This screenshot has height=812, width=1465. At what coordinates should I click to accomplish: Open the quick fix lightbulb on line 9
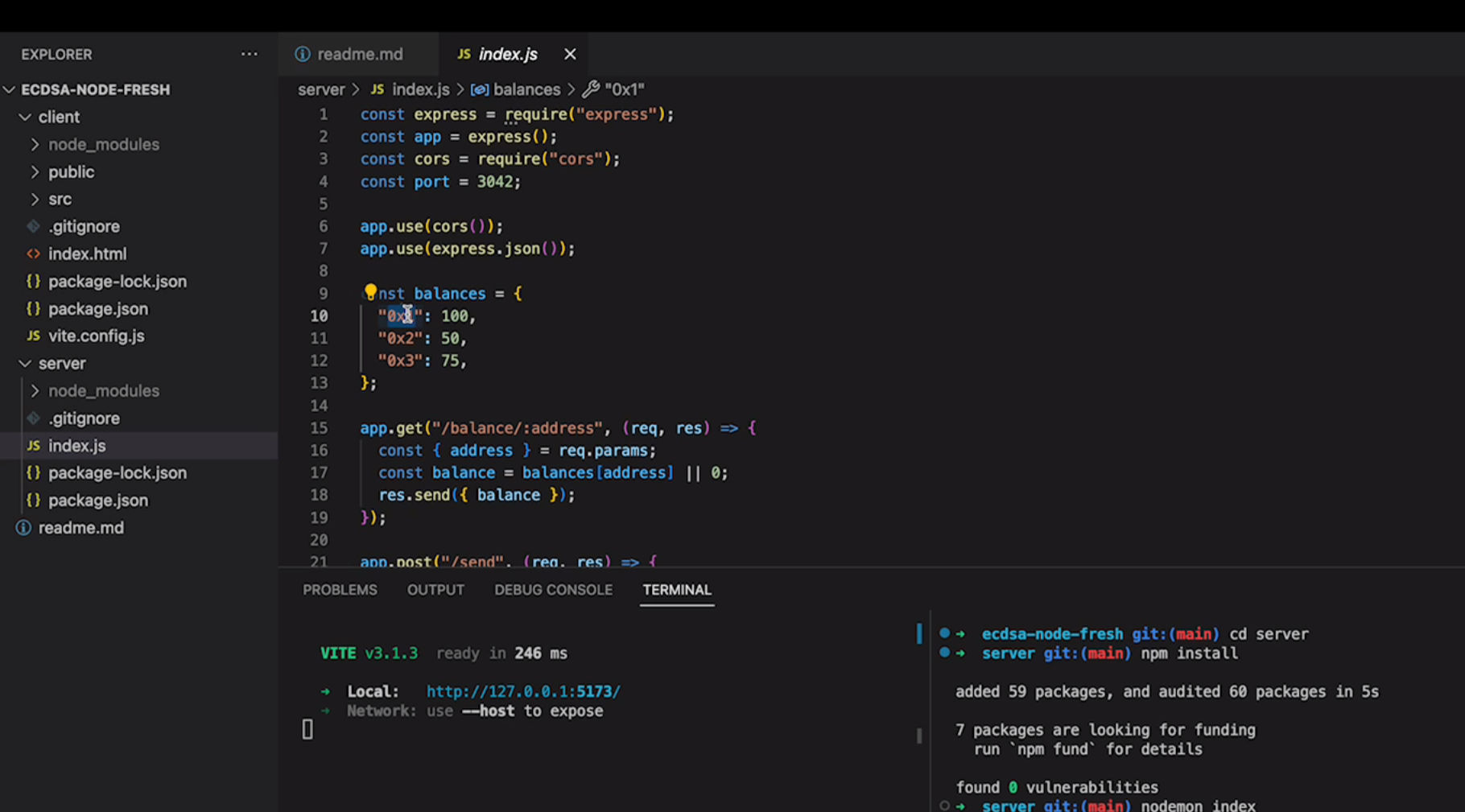(x=370, y=292)
